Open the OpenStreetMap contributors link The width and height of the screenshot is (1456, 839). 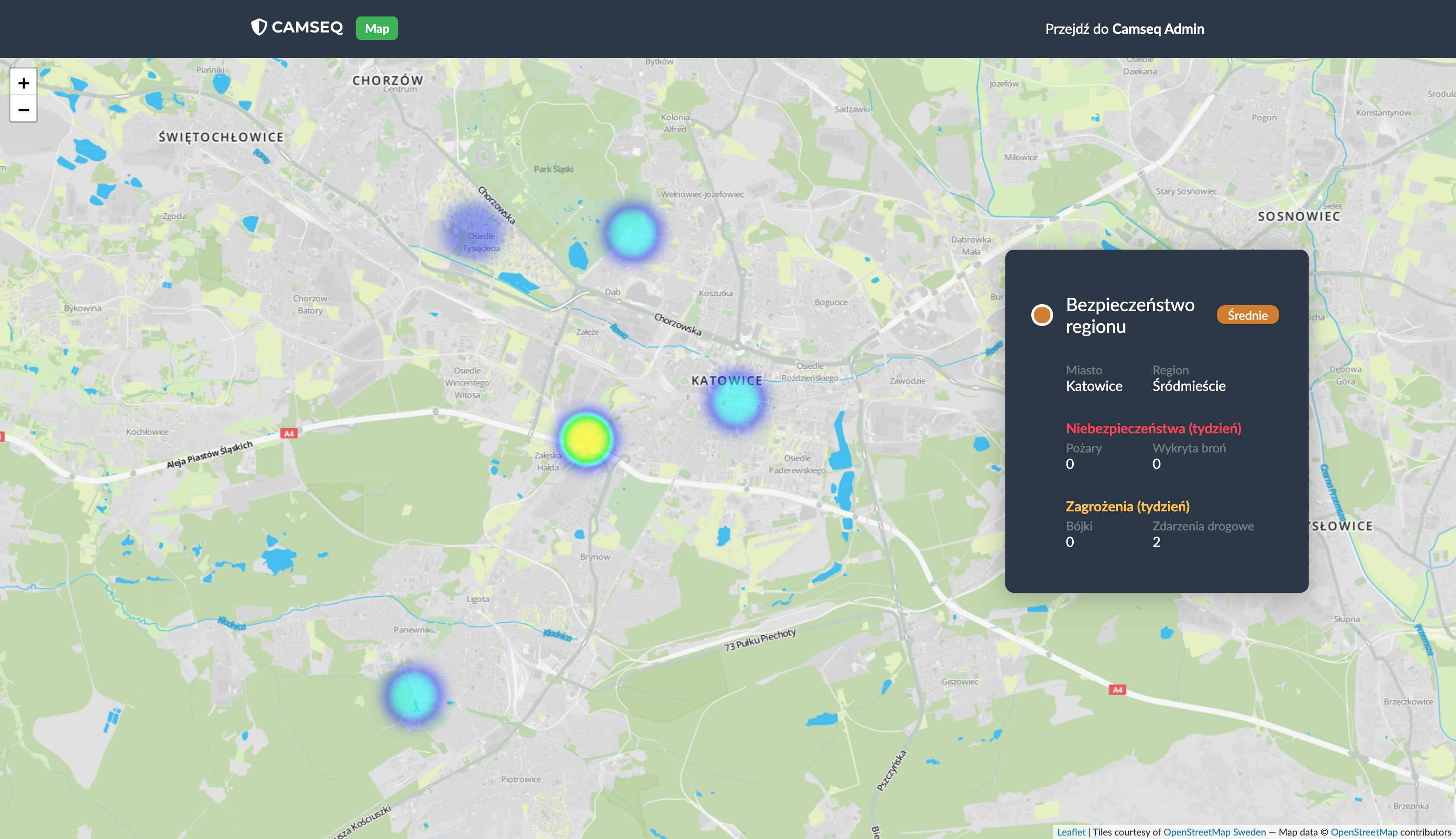coord(1363,832)
